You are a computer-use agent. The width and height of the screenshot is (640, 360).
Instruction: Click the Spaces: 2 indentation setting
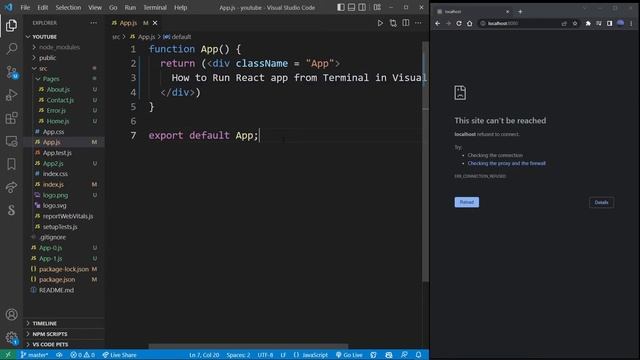click(238, 355)
